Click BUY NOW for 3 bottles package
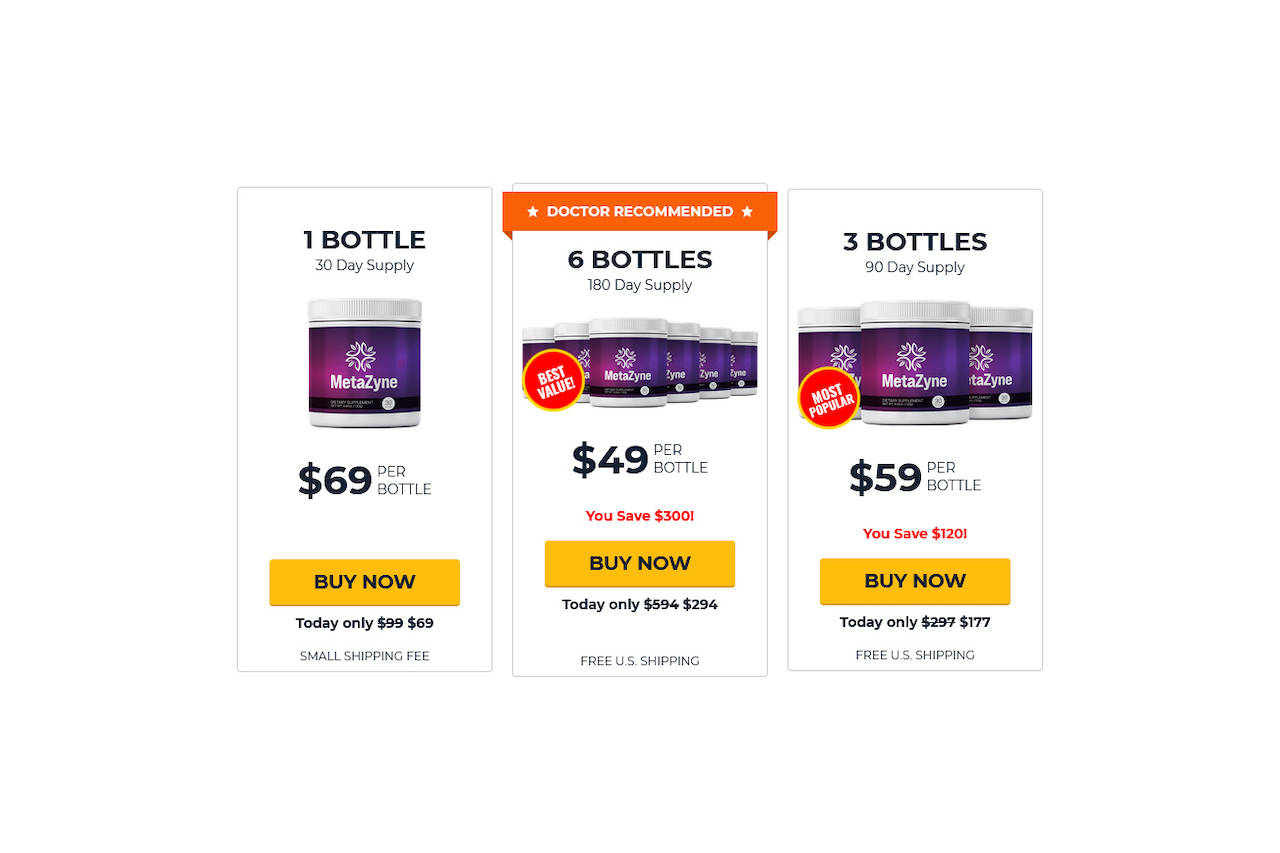Image resolution: width=1280 pixels, height=853 pixels. pyautogui.click(x=915, y=581)
